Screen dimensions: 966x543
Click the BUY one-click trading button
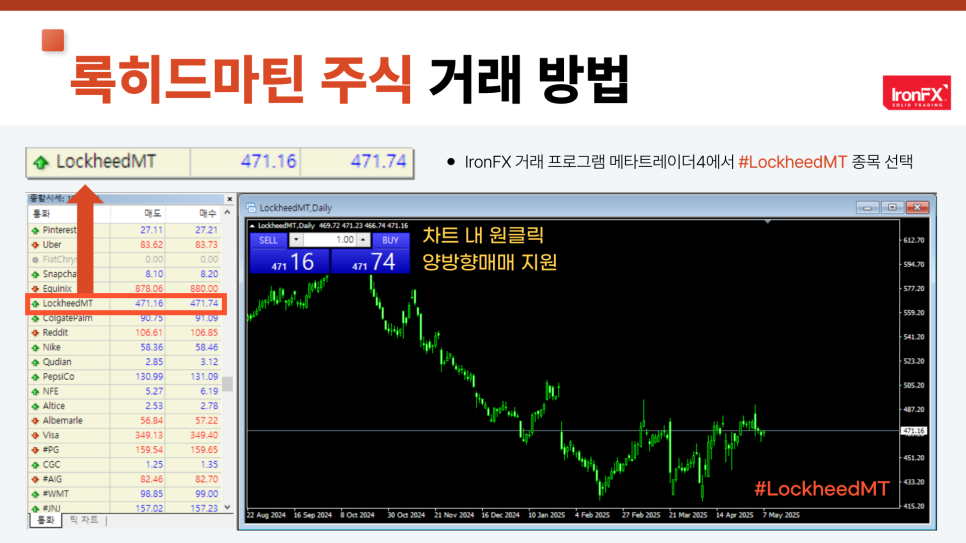click(391, 240)
